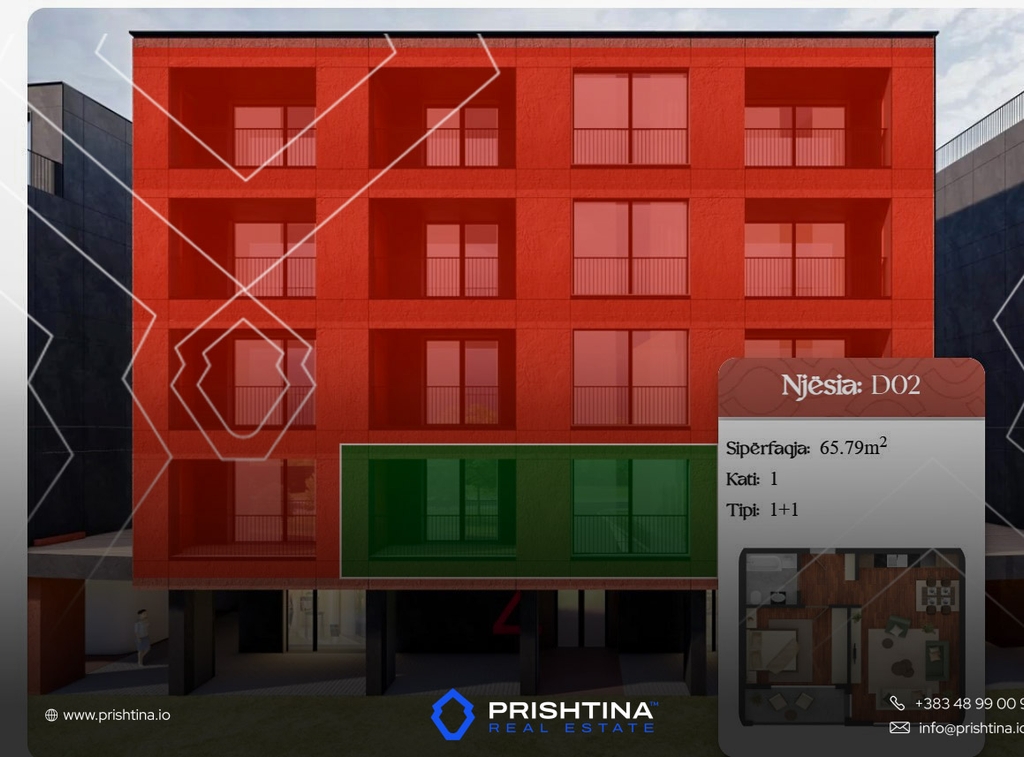
Task: Click the blue Prishtina hexagon logo icon
Action: coord(452,714)
